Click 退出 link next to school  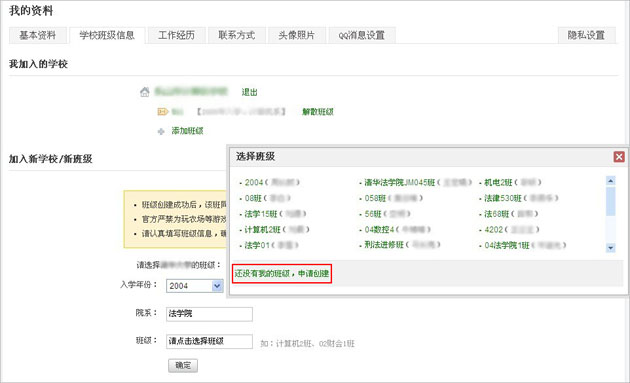[249, 92]
